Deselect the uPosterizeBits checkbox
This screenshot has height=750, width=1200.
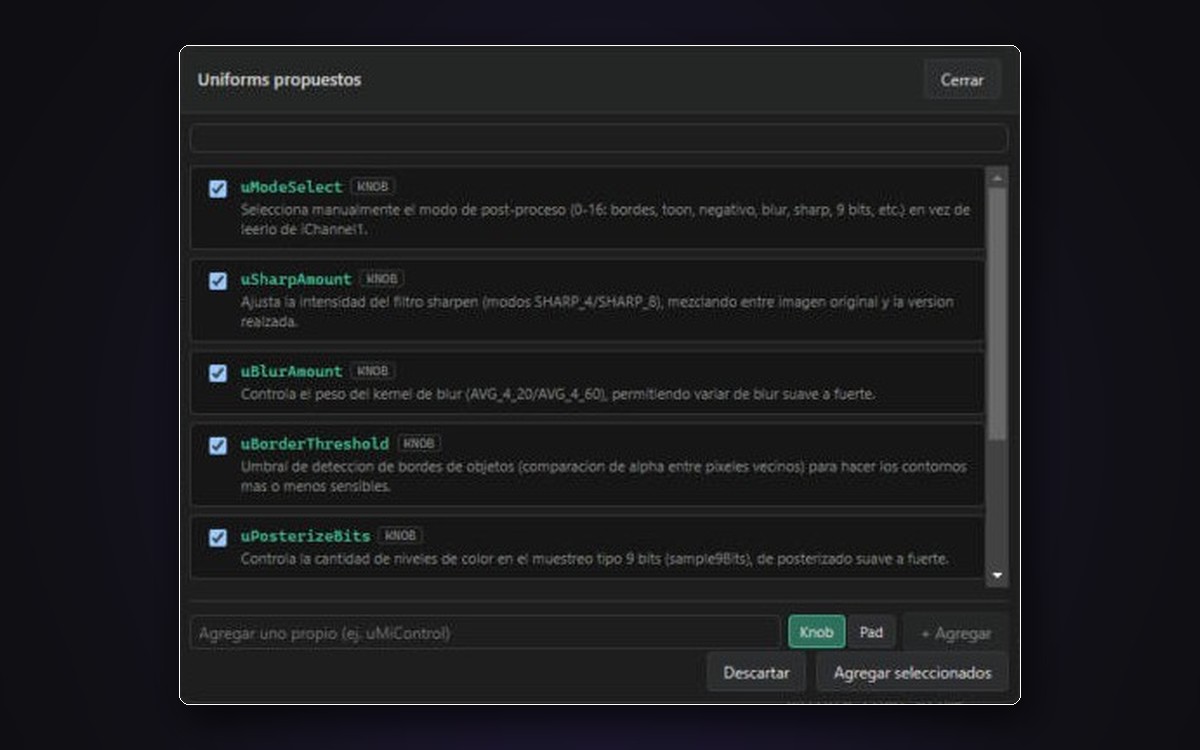click(x=218, y=538)
